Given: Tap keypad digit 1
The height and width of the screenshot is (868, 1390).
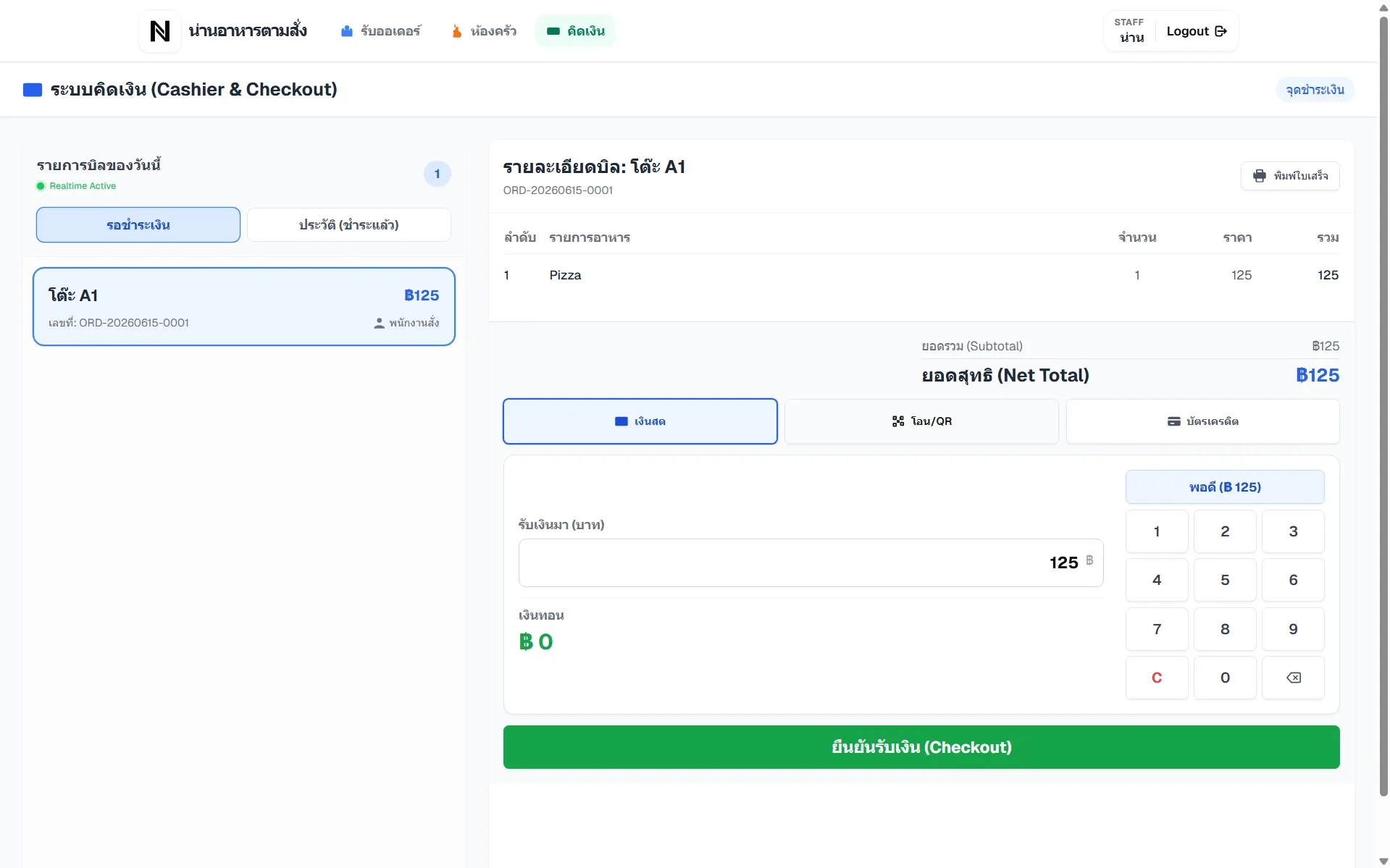Looking at the screenshot, I should 1157,531.
